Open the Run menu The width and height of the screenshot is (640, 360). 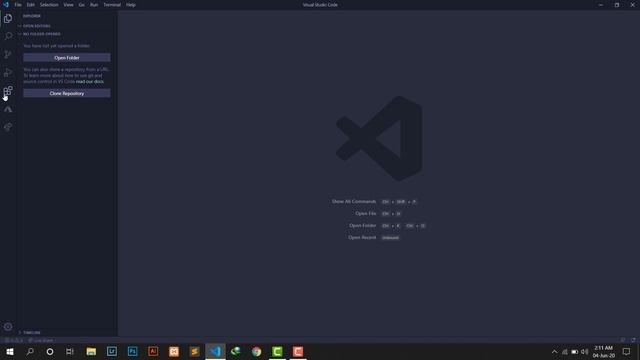[x=94, y=5]
